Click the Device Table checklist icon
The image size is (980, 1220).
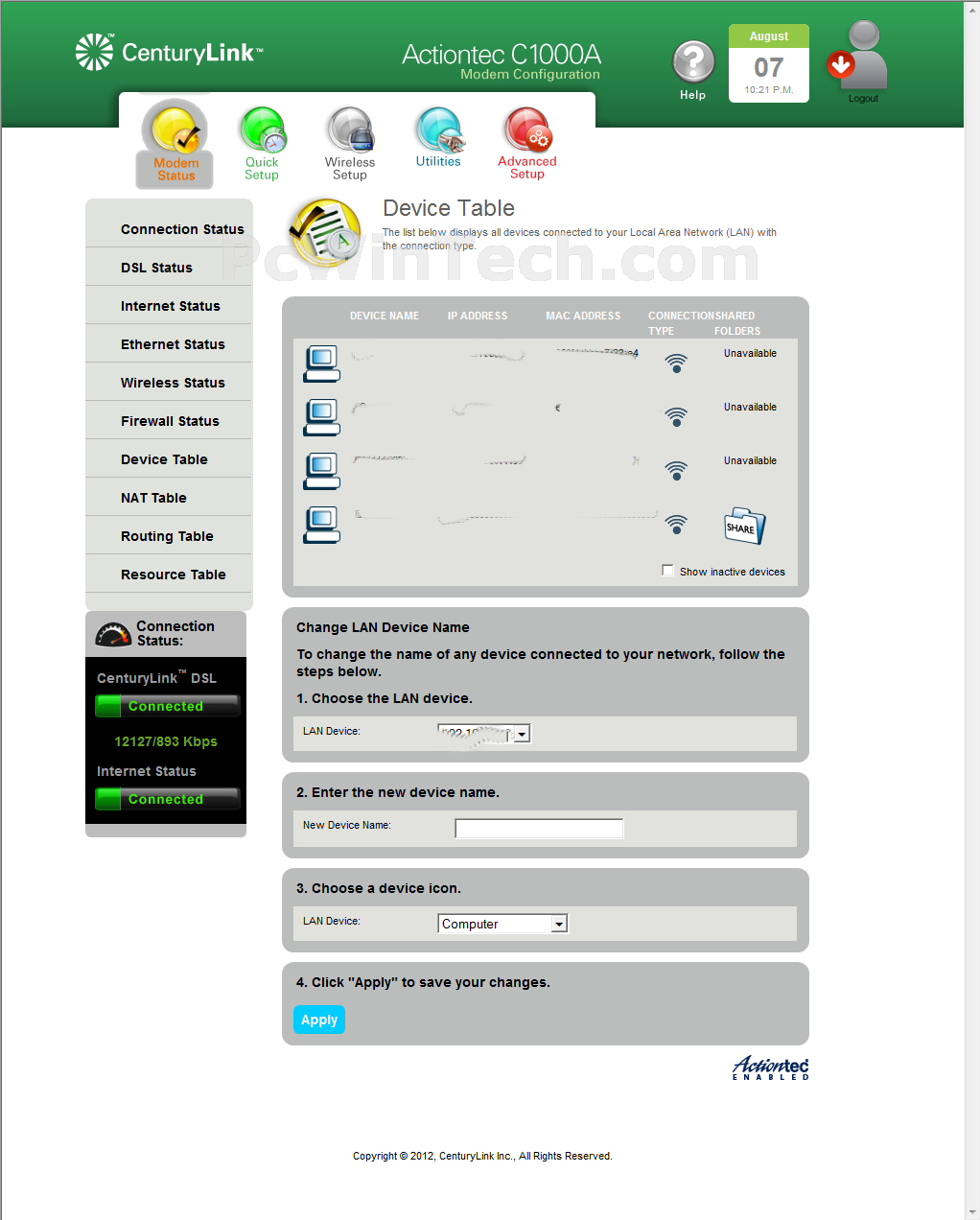[326, 233]
